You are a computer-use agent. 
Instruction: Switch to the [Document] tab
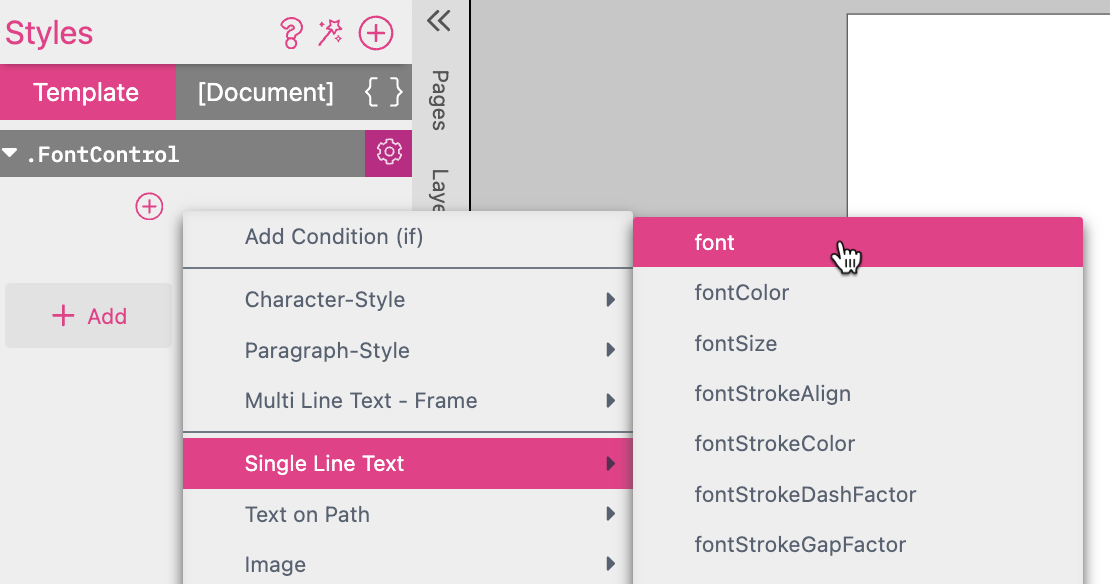262,92
